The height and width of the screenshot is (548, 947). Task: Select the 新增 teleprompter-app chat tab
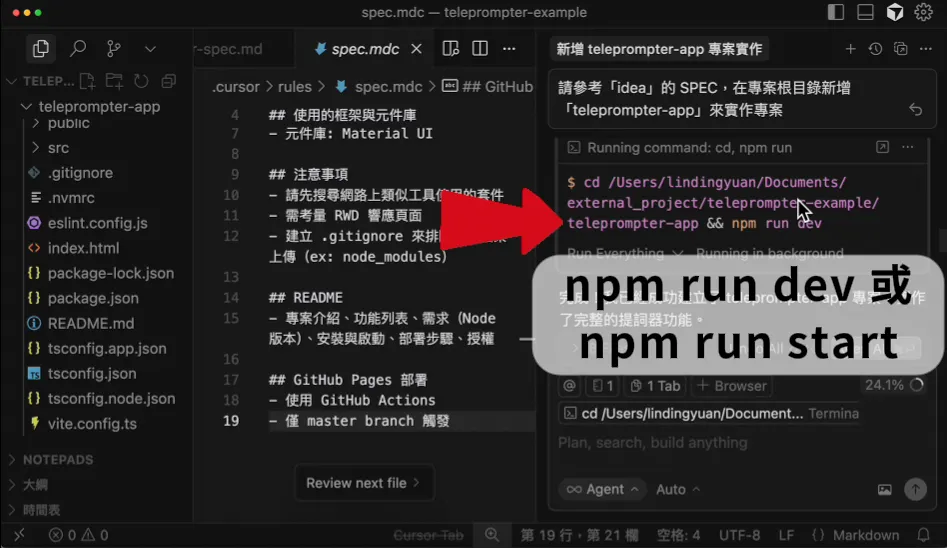click(x=659, y=49)
